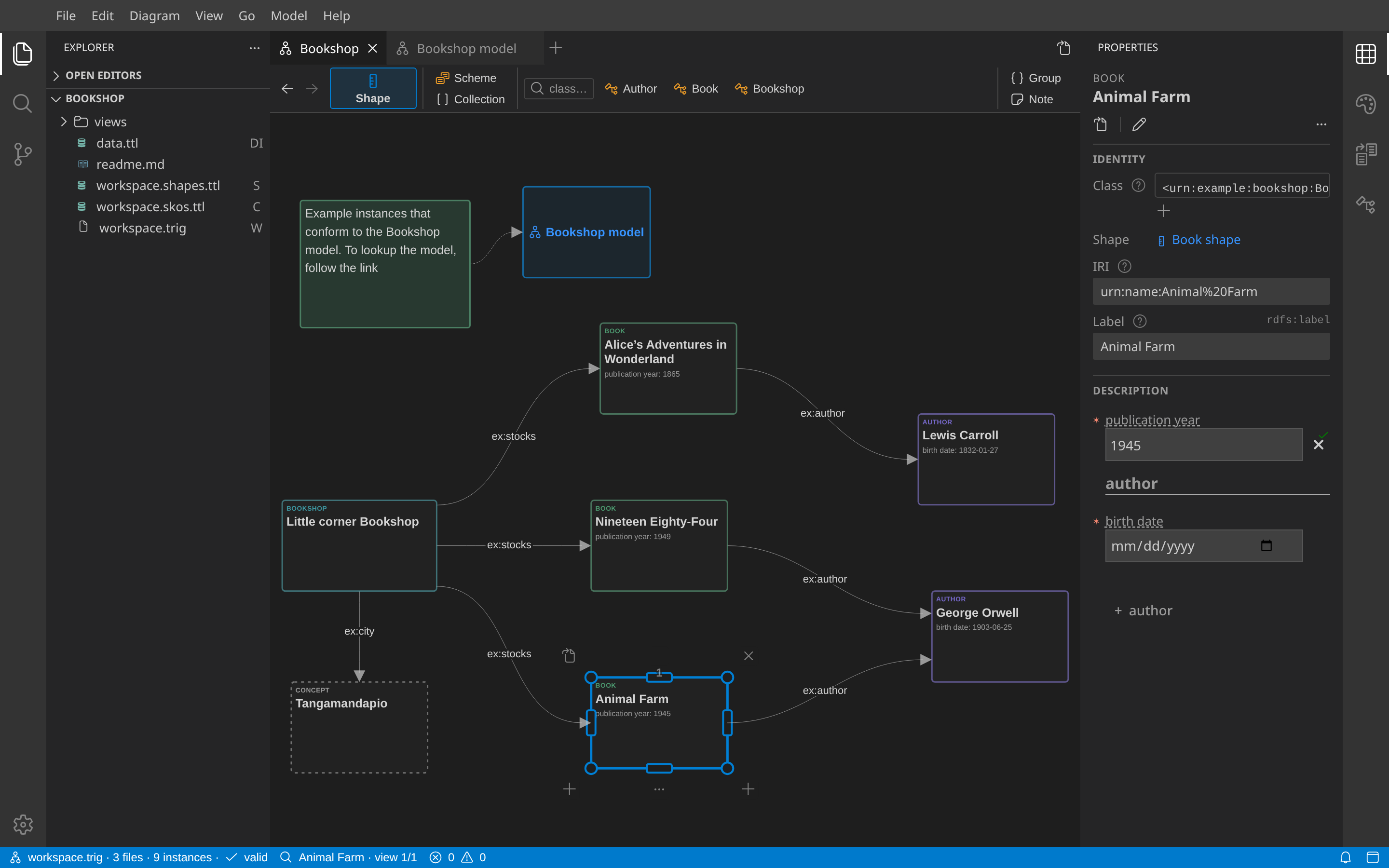Open Properties more actions ellipsis

(x=1321, y=124)
